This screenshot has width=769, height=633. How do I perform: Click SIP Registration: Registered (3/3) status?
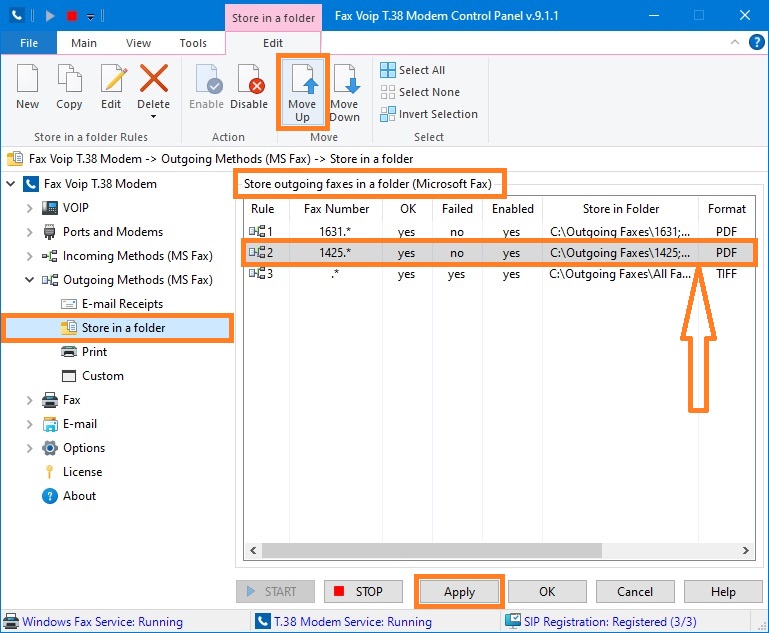click(610, 622)
